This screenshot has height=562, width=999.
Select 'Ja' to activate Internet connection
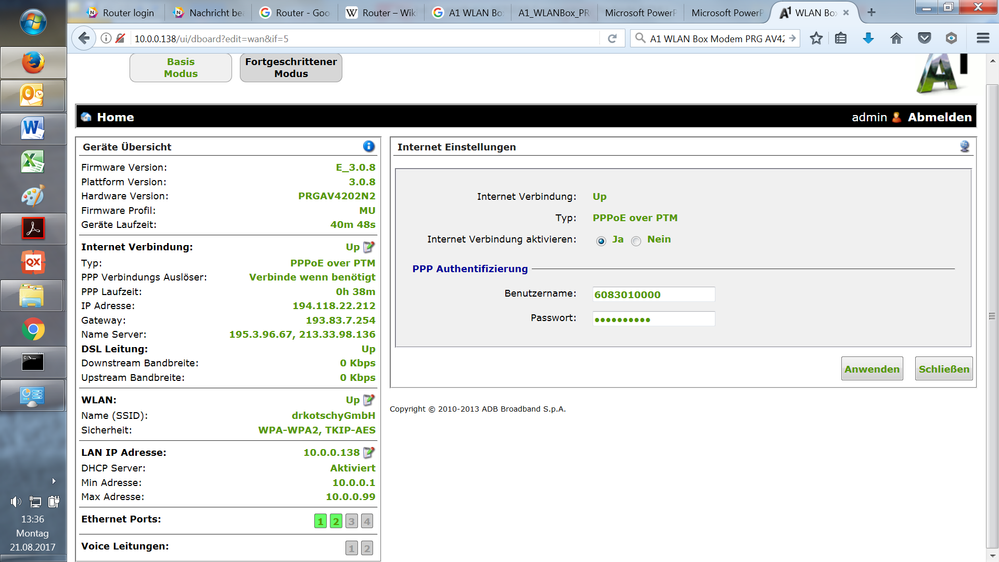(601, 241)
